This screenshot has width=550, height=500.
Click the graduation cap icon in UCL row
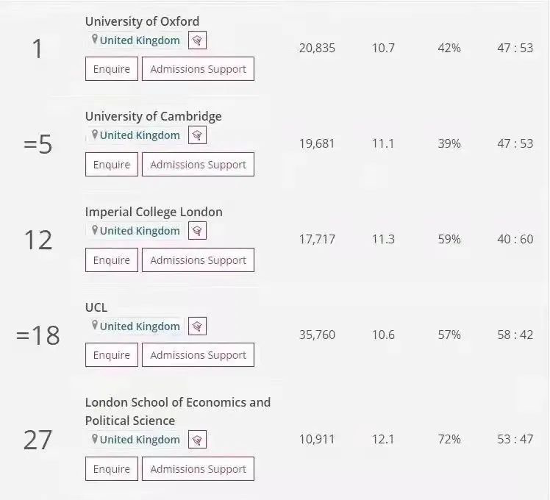197,326
